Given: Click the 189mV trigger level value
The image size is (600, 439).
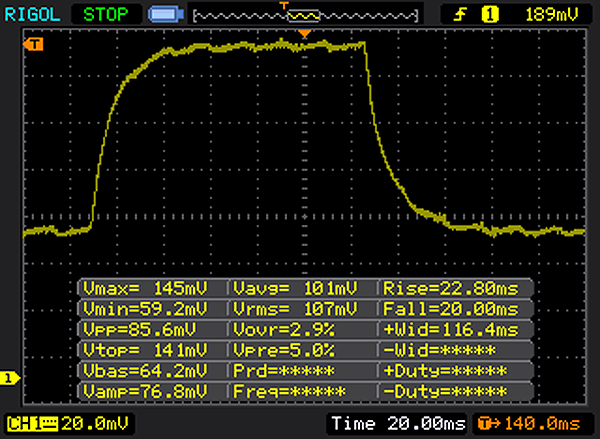Looking at the screenshot, I should 551,15.
